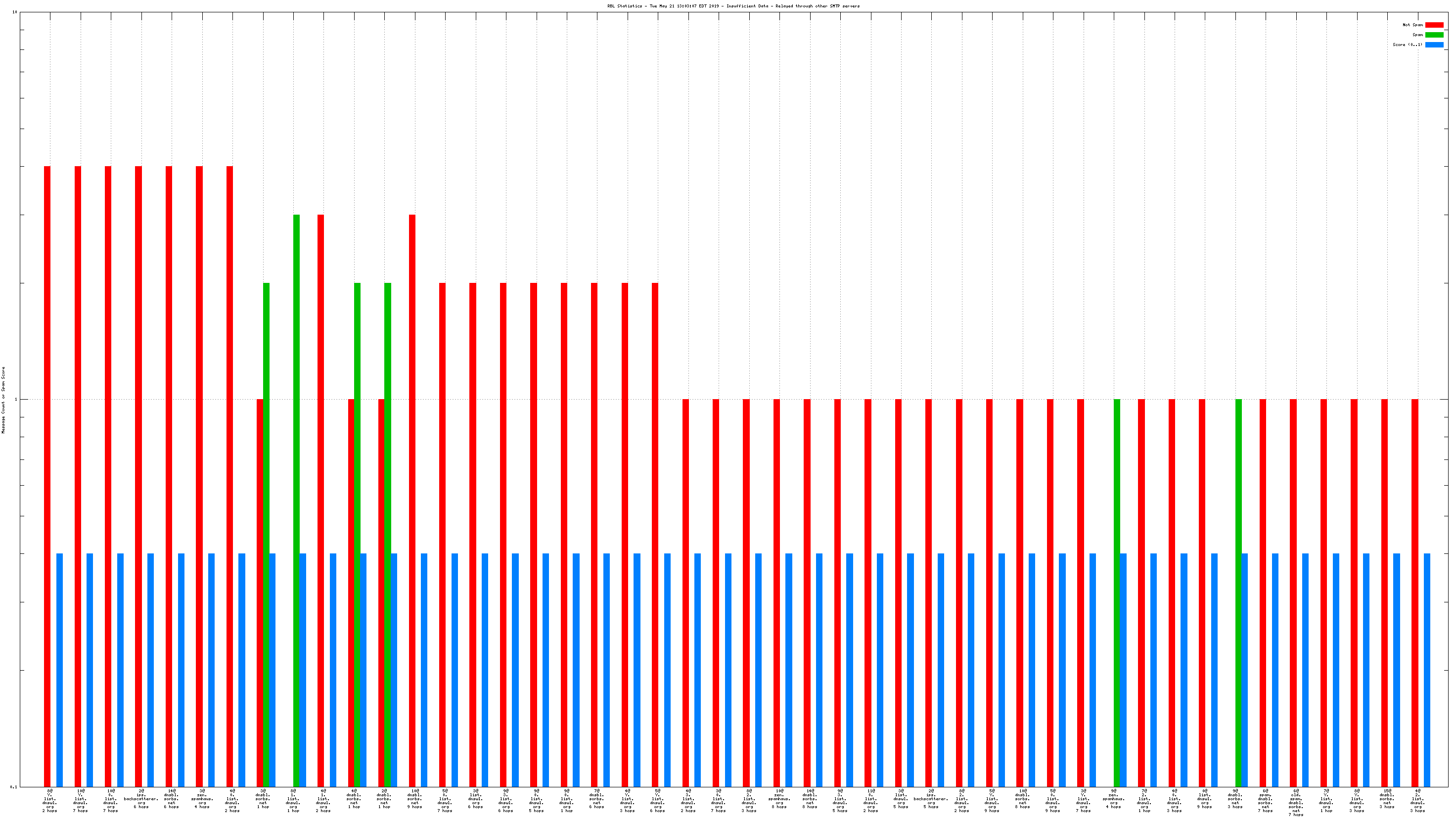Screen dimensions: 1456x819
Task: Click the ips.backscatterer.org 5 hops label
Action: coord(931,799)
